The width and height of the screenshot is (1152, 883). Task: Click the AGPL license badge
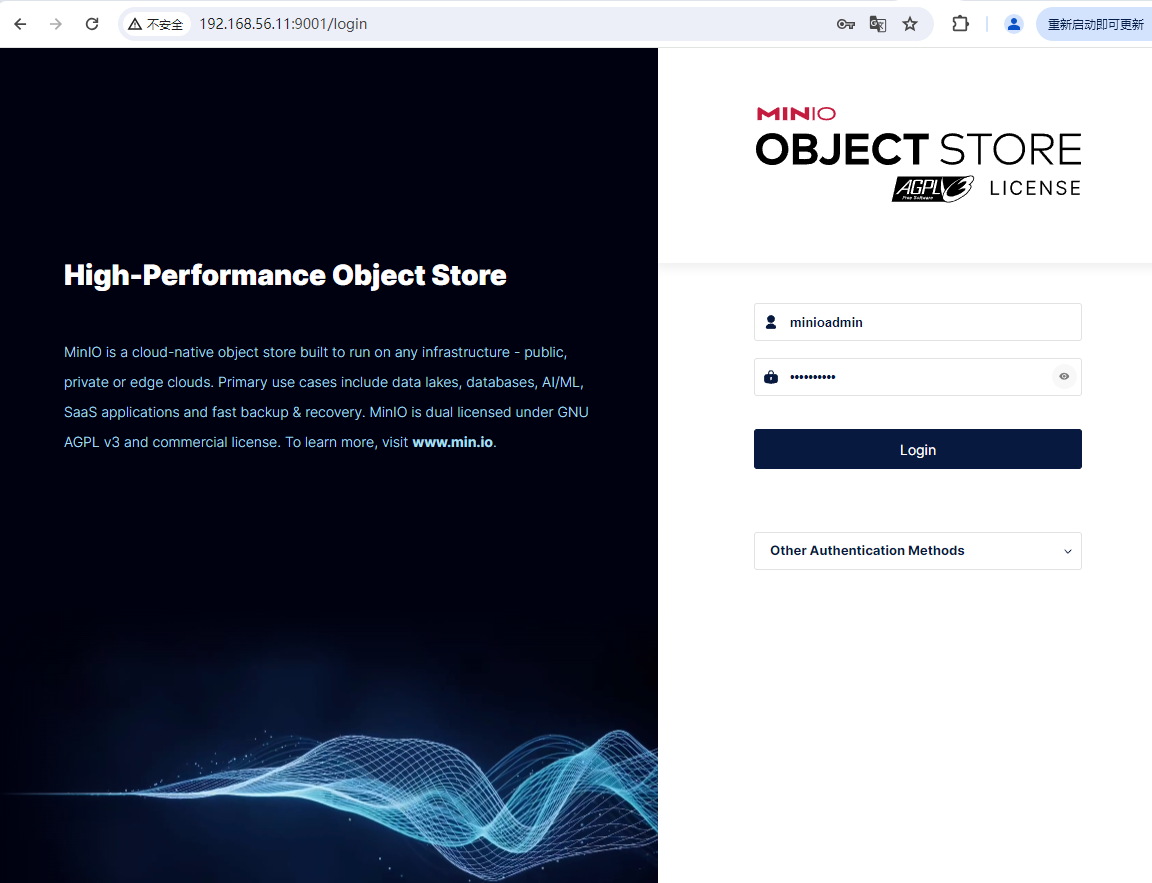[x=932, y=188]
